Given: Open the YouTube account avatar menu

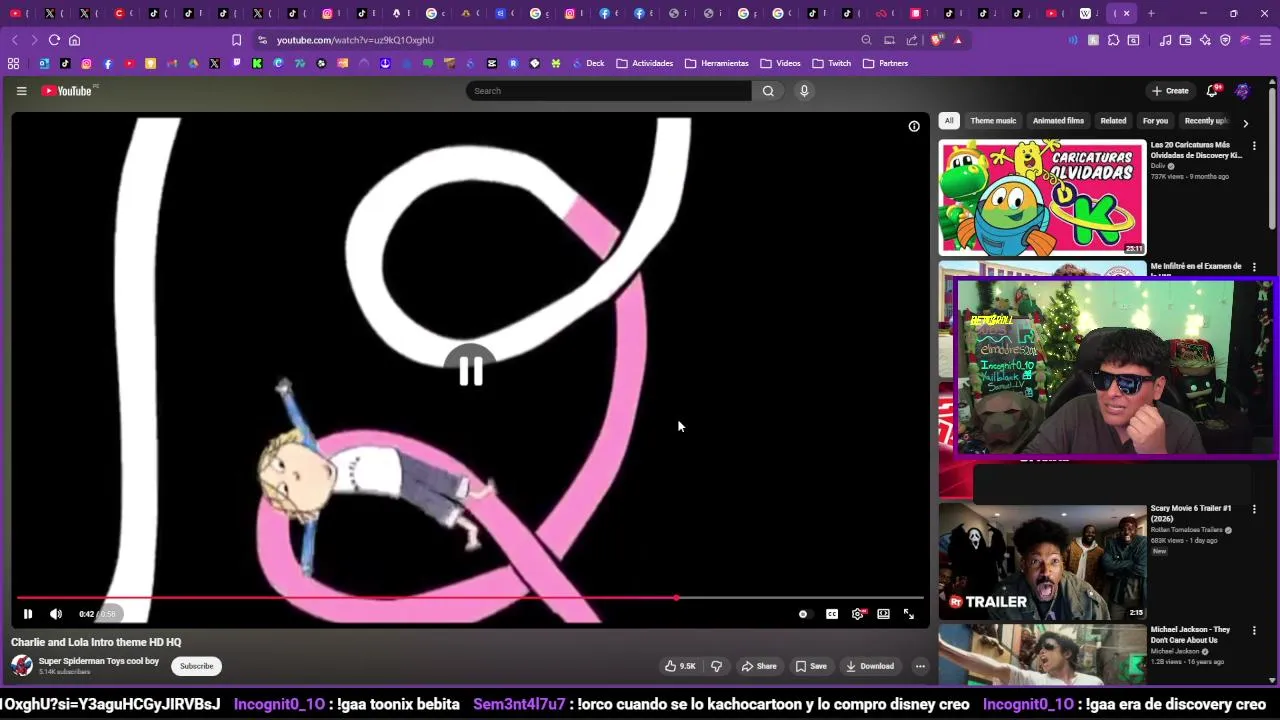Looking at the screenshot, I should 1242,91.
